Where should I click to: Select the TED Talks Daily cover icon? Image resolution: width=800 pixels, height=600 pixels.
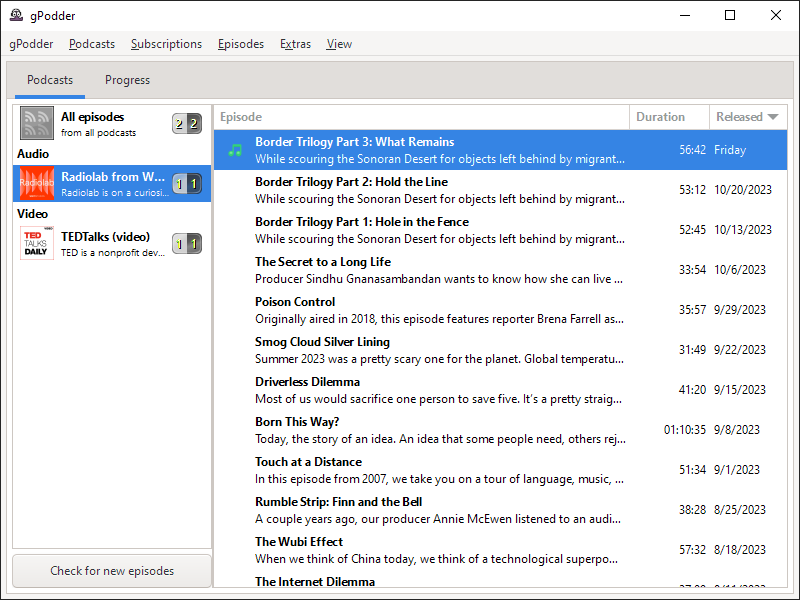click(x=37, y=243)
